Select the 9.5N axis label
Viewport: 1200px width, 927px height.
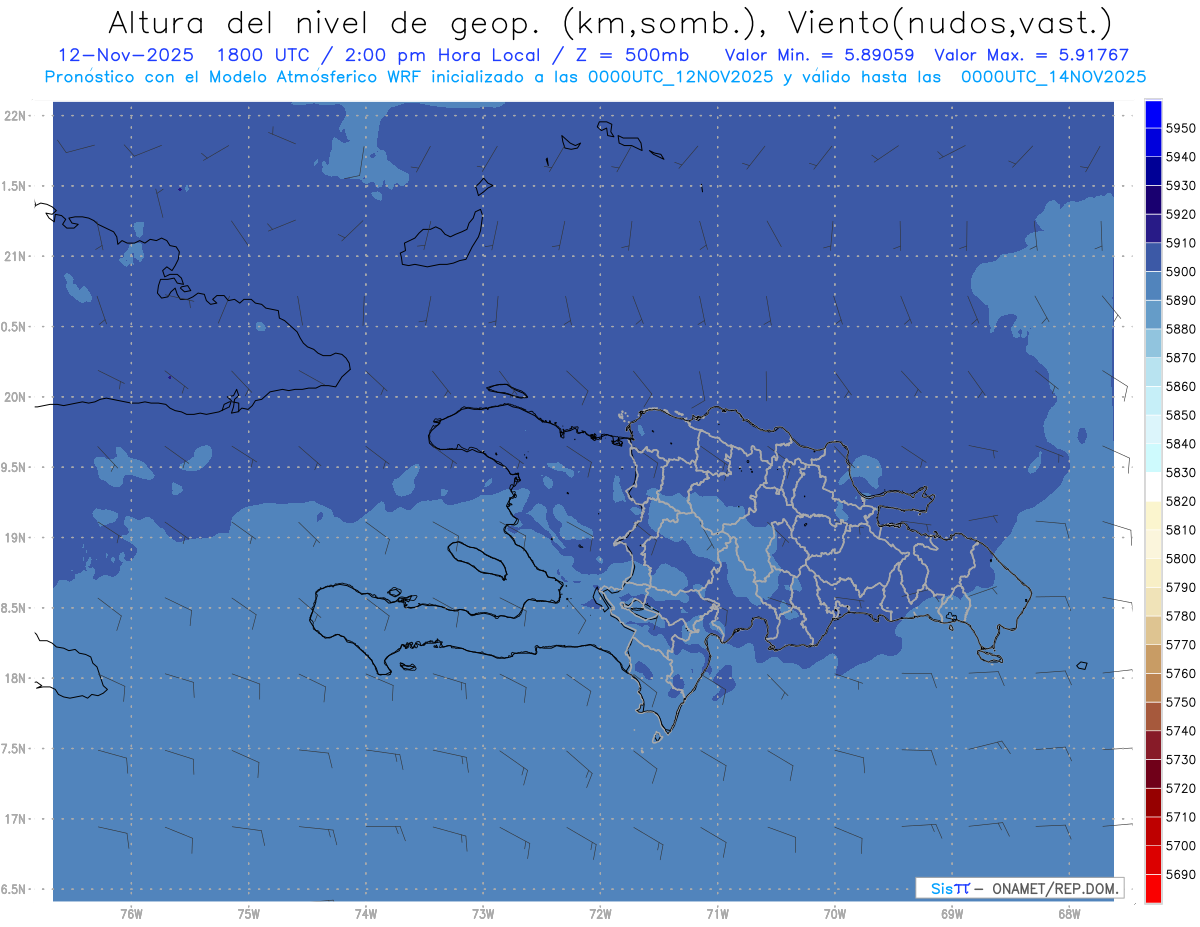pos(15,467)
